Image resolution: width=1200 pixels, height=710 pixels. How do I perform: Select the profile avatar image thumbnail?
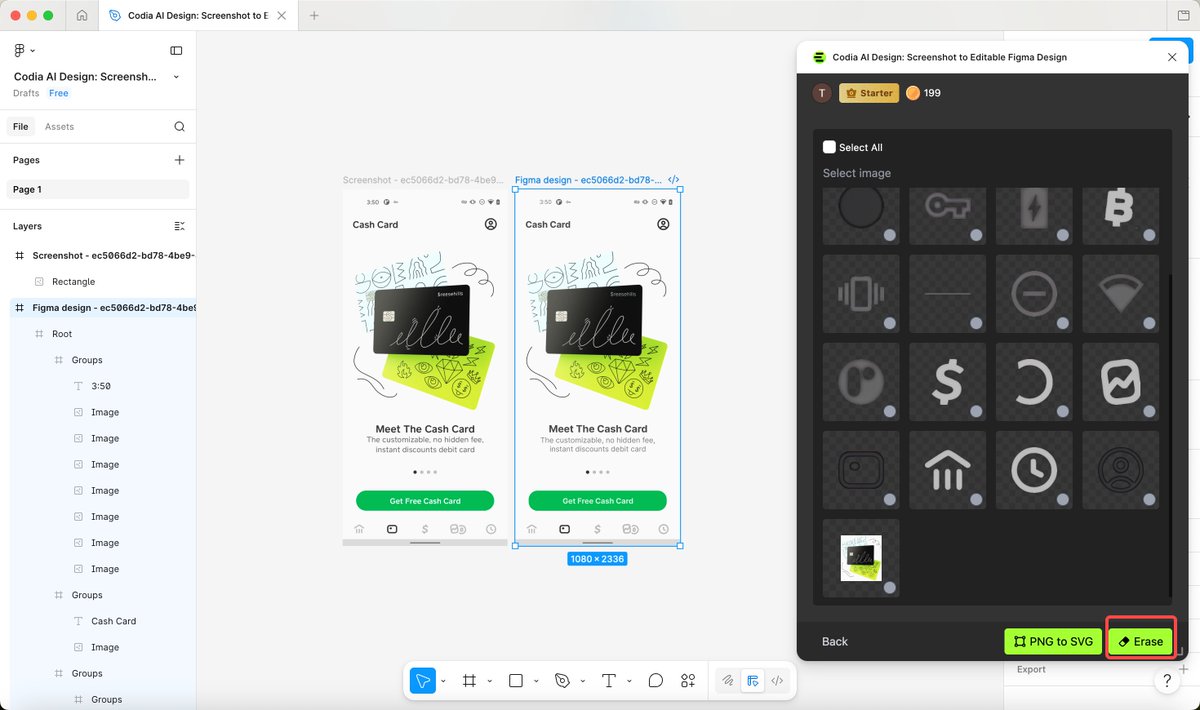[1121, 470]
